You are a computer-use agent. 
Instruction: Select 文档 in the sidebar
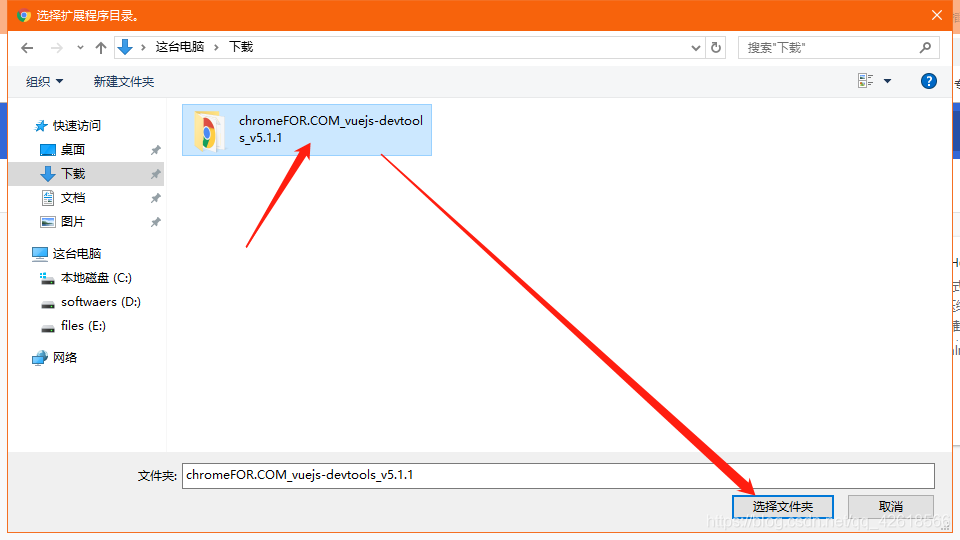click(73, 198)
